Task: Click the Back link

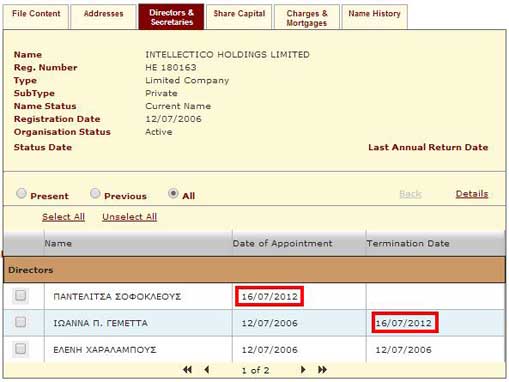Action: point(410,194)
